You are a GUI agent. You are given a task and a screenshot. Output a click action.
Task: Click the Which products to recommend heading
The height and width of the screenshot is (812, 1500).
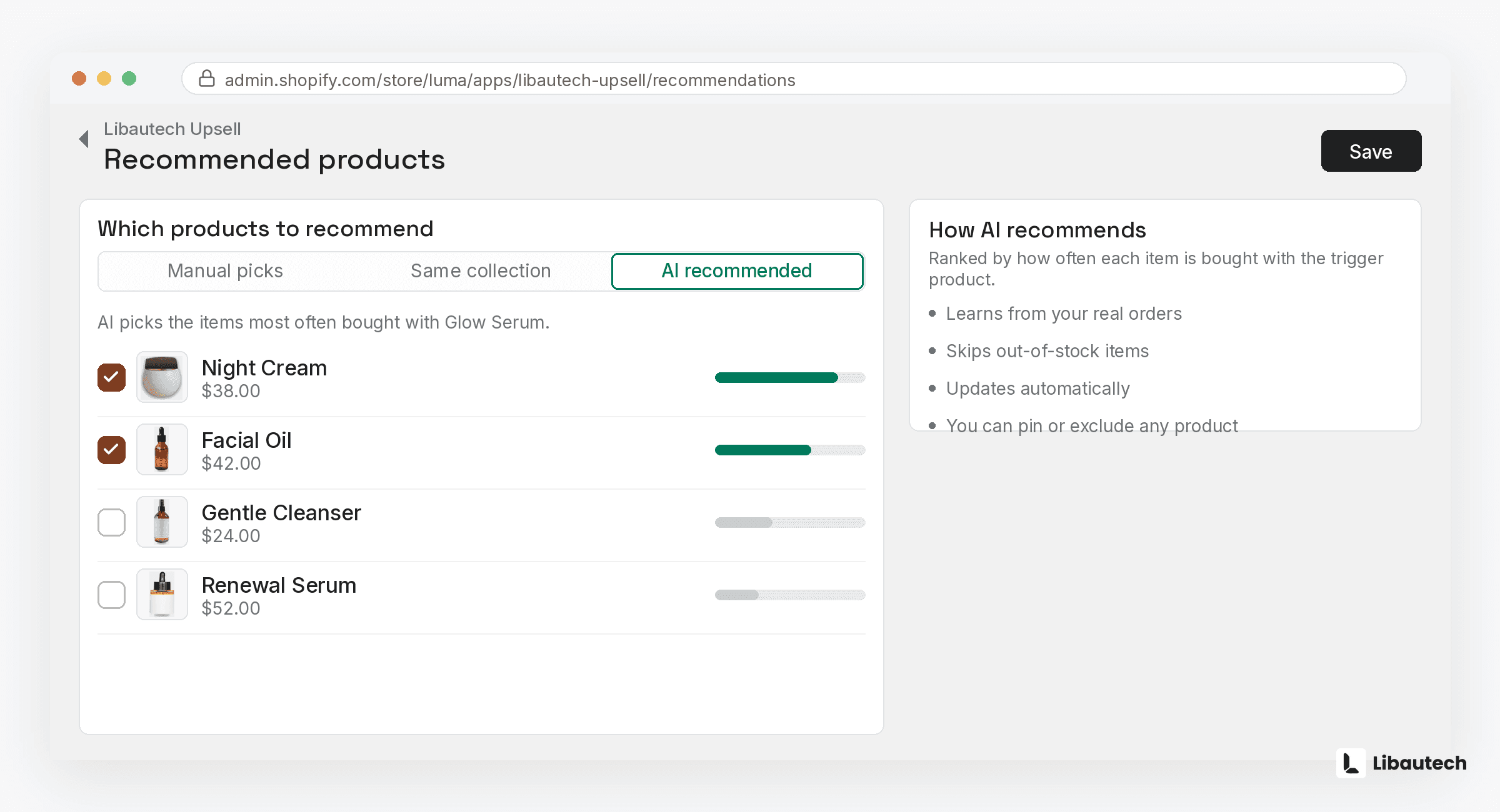coord(266,229)
